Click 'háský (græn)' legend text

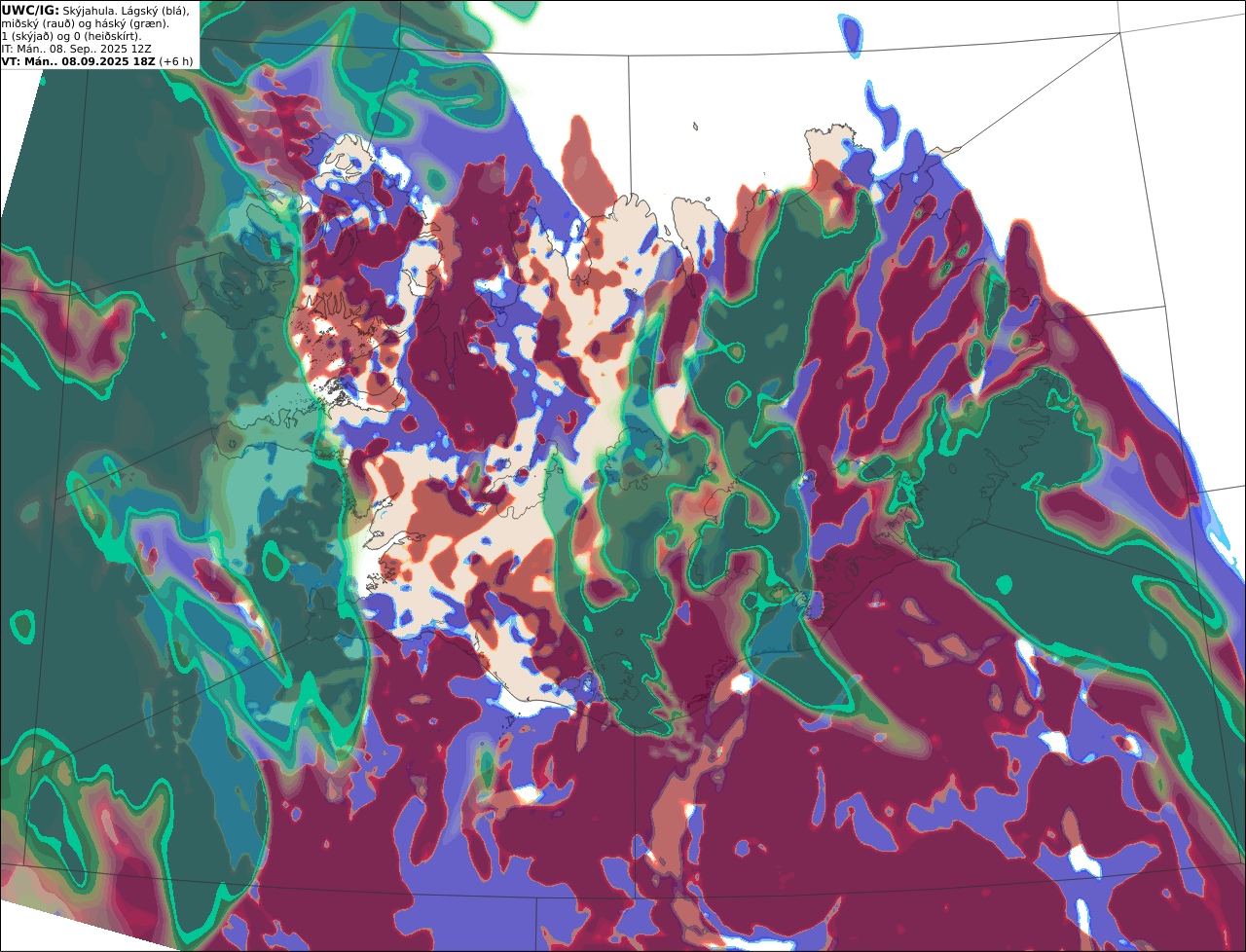[x=131, y=23]
